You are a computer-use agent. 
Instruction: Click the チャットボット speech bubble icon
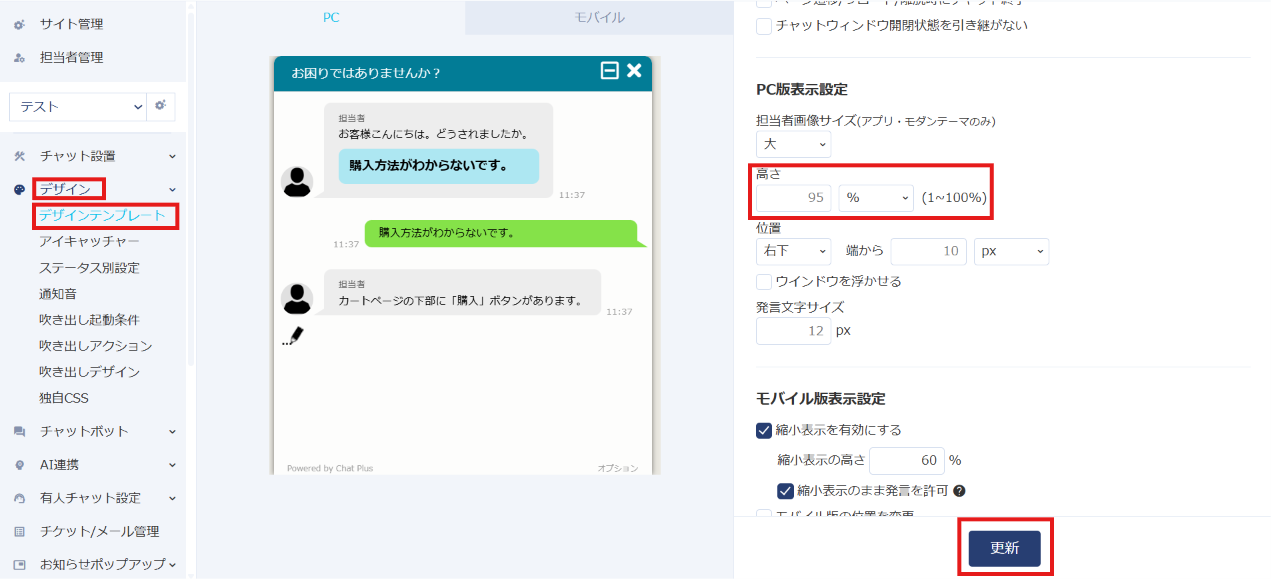tap(19, 432)
